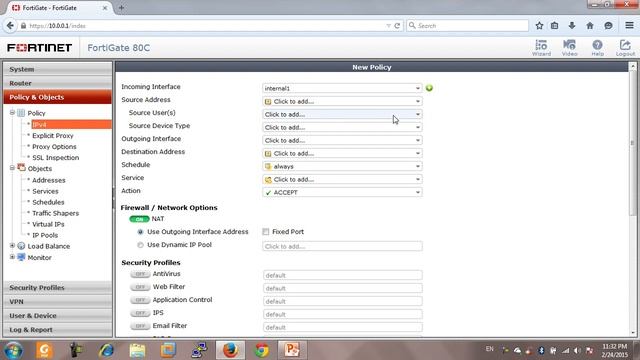The image size is (640, 360).
Task: Open the Service dropdown
Action: (x=342, y=180)
